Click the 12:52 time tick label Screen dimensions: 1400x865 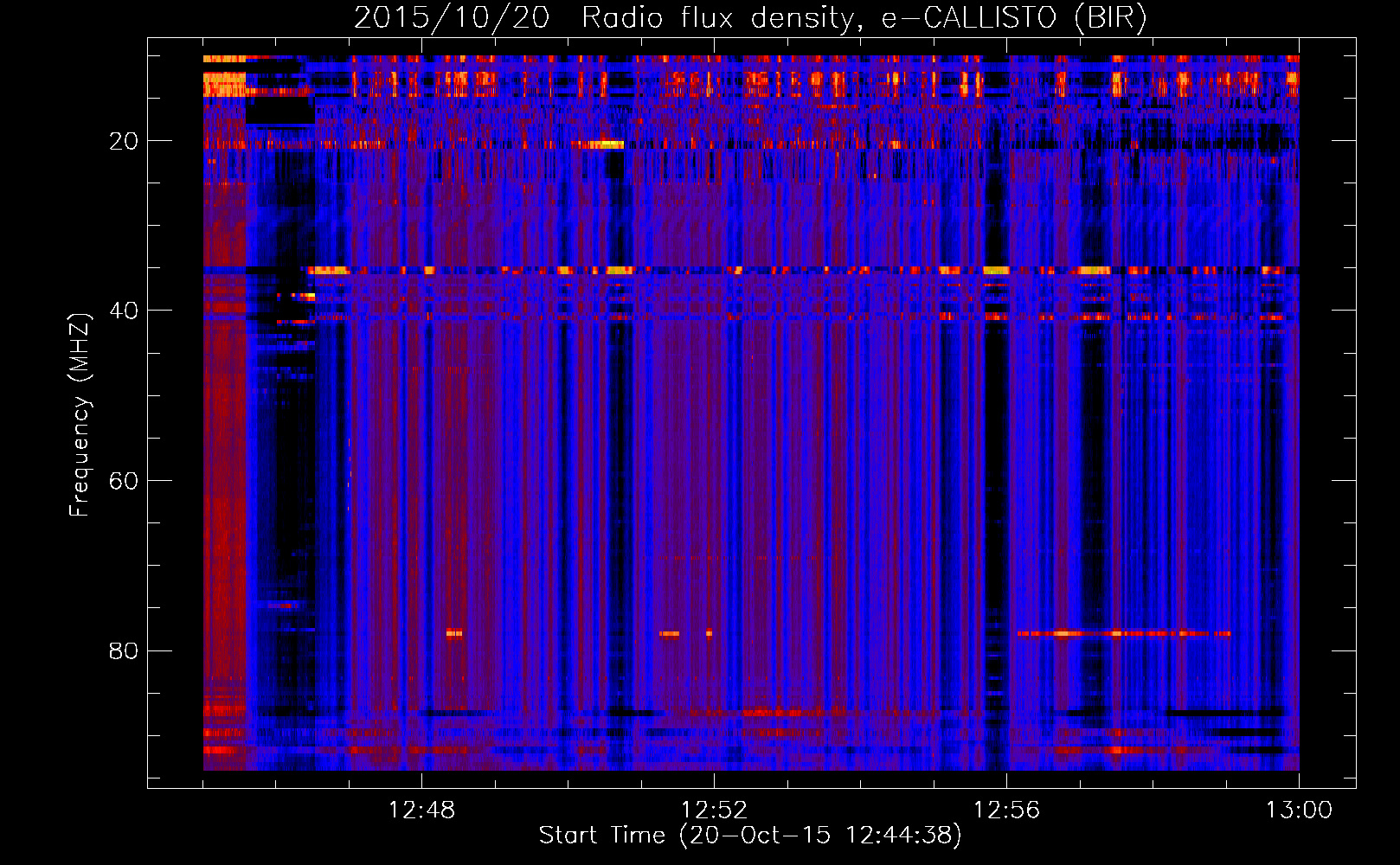tap(714, 811)
